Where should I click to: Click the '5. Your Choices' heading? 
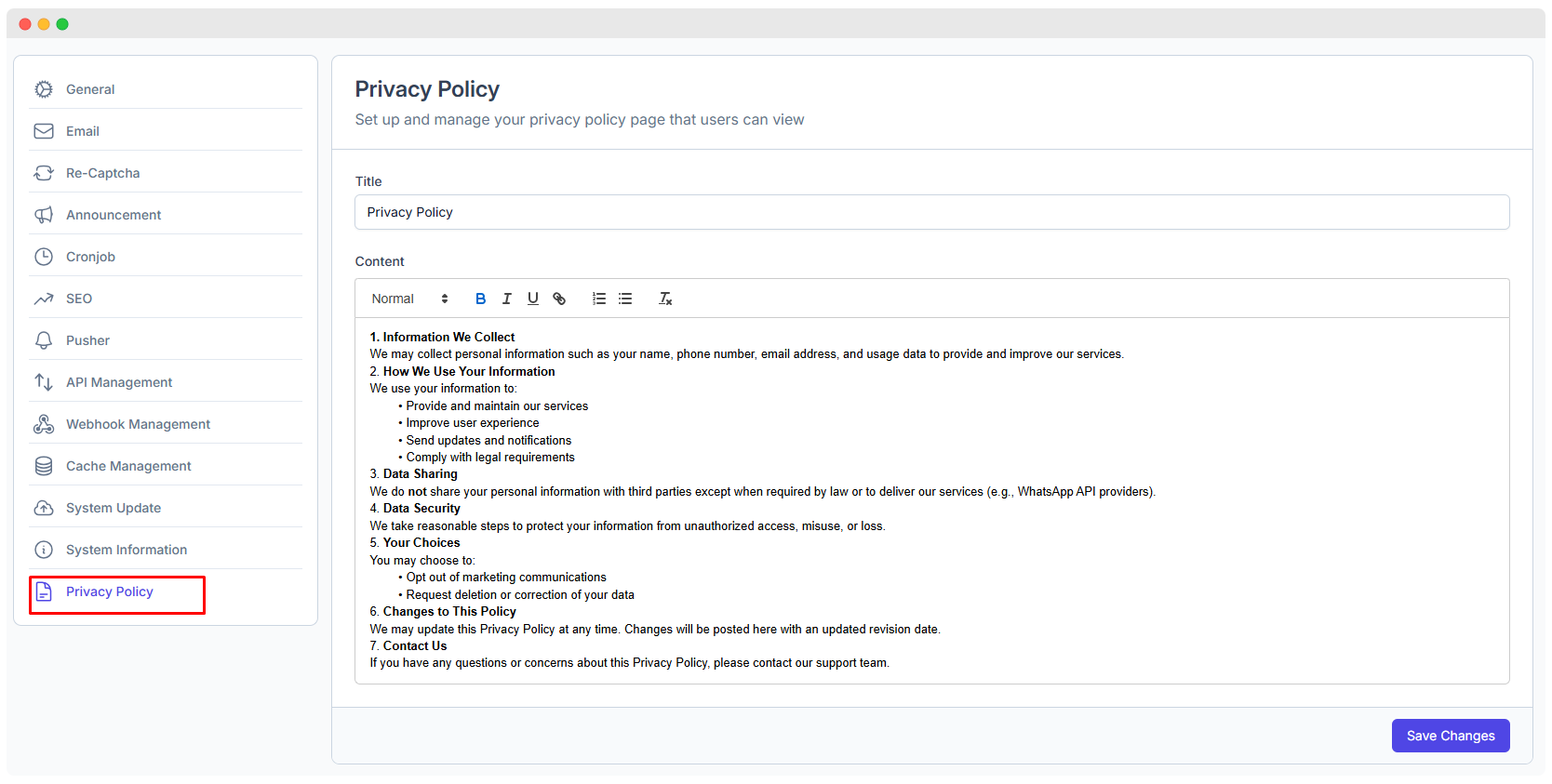coord(415,542)
